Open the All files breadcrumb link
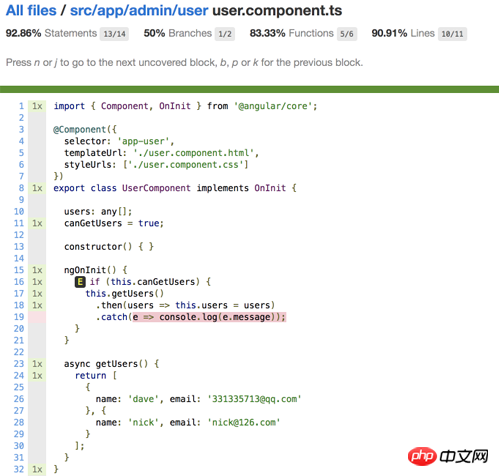The width and height of the screenshot is (499, 476). click(31, 10)
